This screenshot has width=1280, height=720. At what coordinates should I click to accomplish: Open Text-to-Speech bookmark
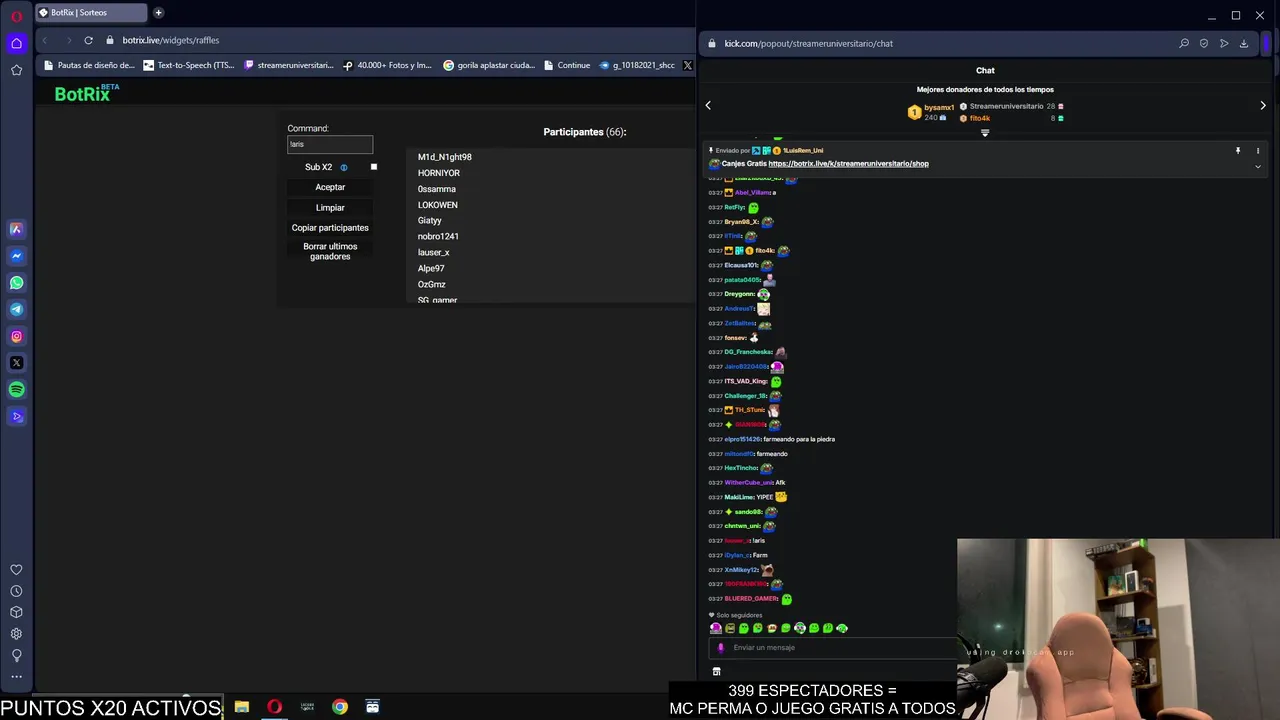[189, 65]
